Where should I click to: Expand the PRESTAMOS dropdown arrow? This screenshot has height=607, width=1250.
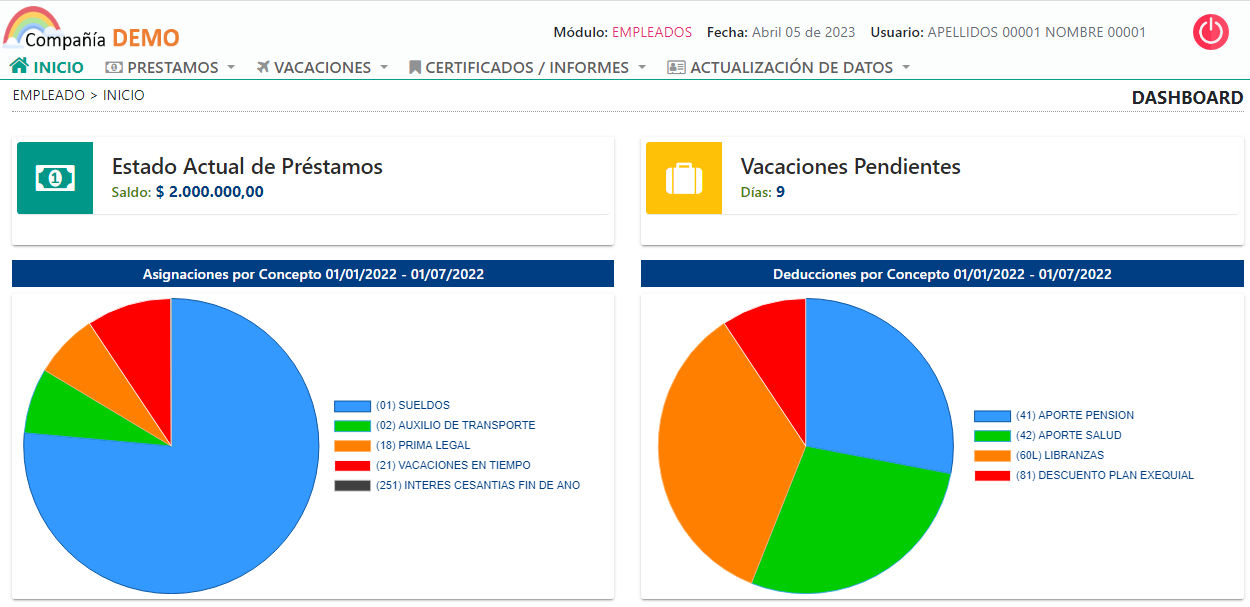pos(231,68)
